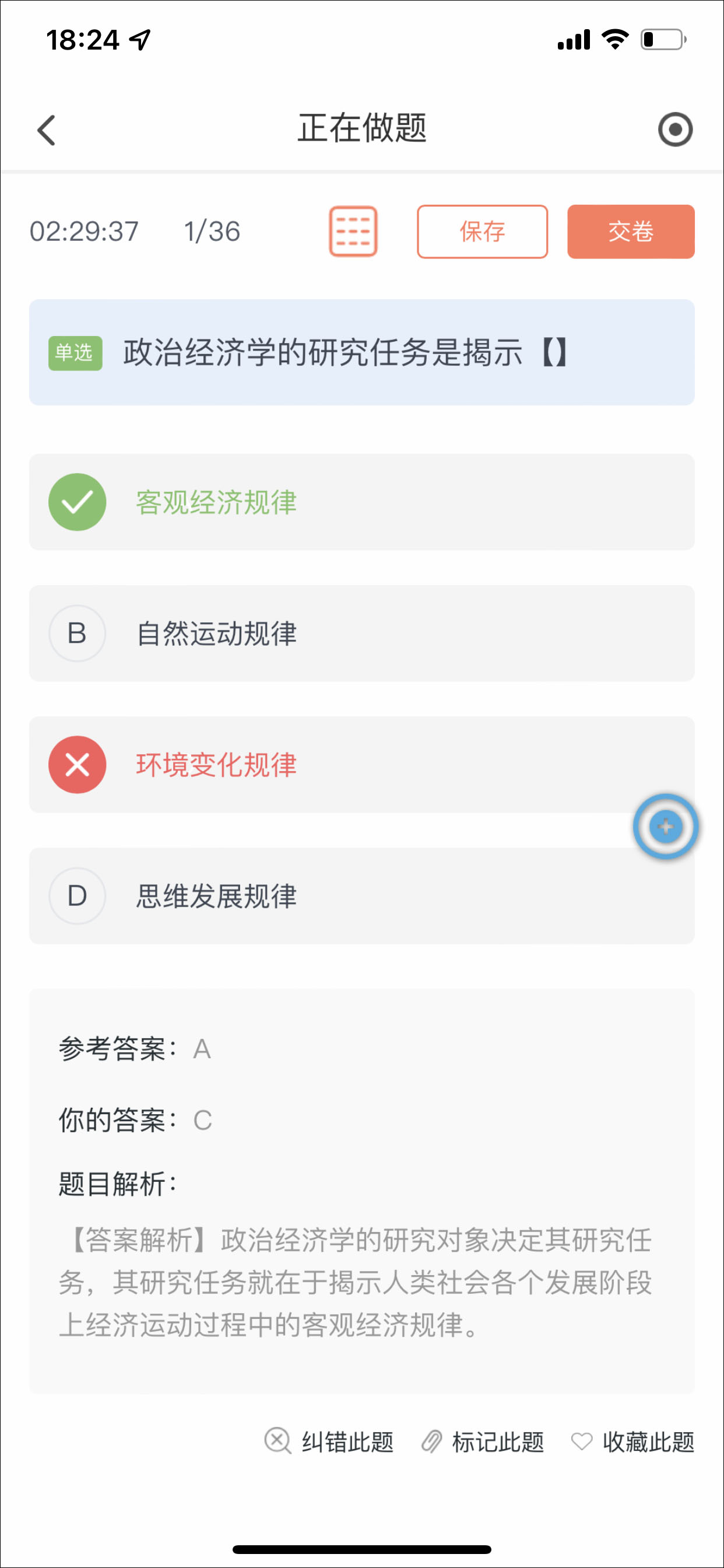Tap the question text 政治经济学的研究任务
724x1568 pixels.
point(322,352)
